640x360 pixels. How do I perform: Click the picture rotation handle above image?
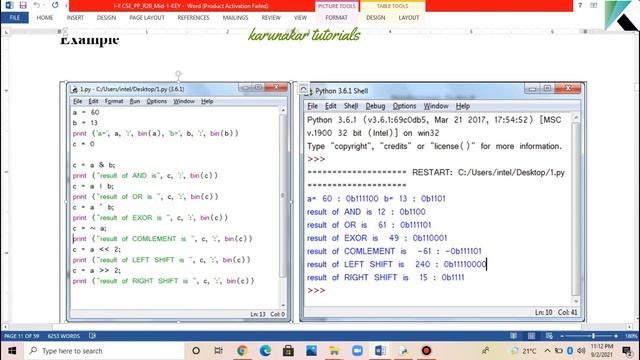[178, 74]
